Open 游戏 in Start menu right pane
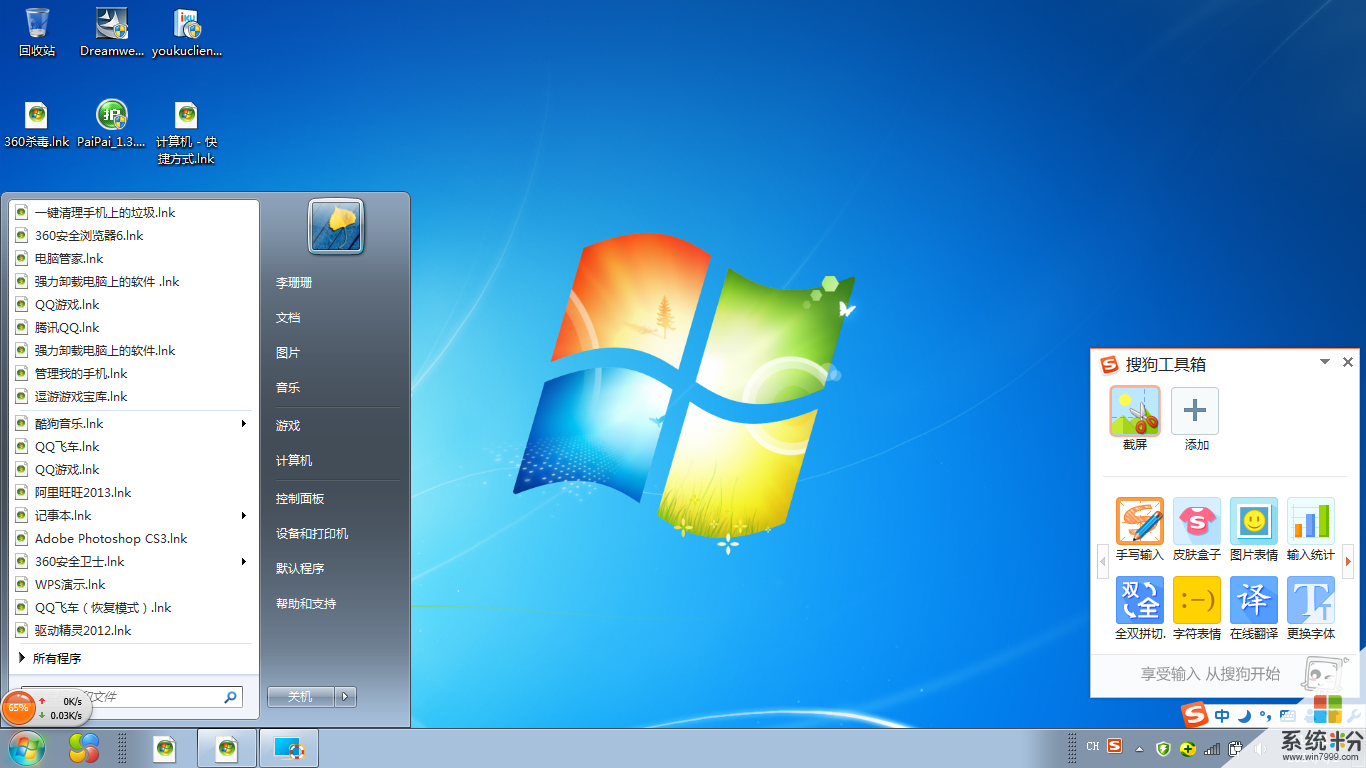This screenshot has width=1366, height=768. (x=288, y=426)
